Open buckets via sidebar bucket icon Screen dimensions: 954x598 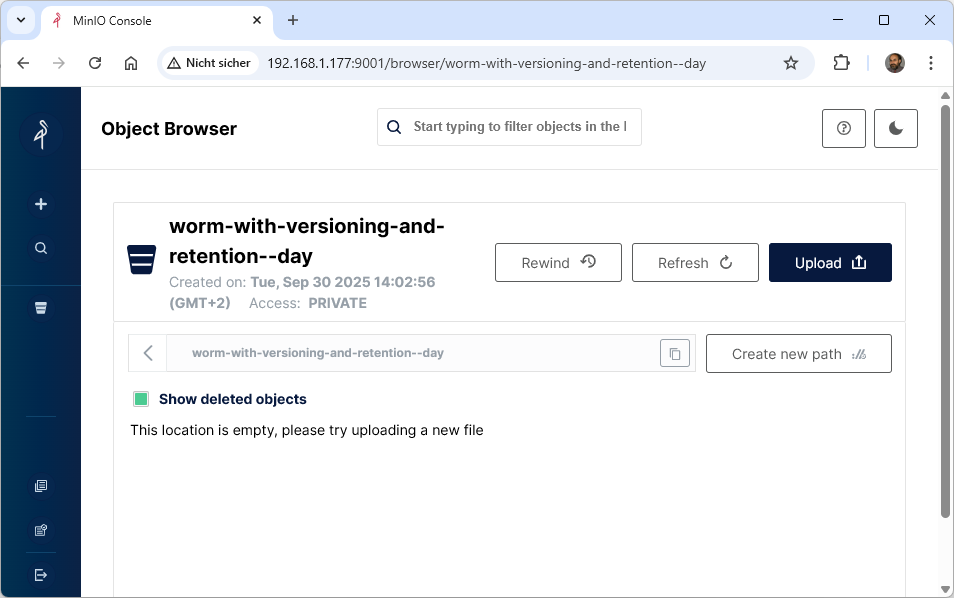[41, 308]
